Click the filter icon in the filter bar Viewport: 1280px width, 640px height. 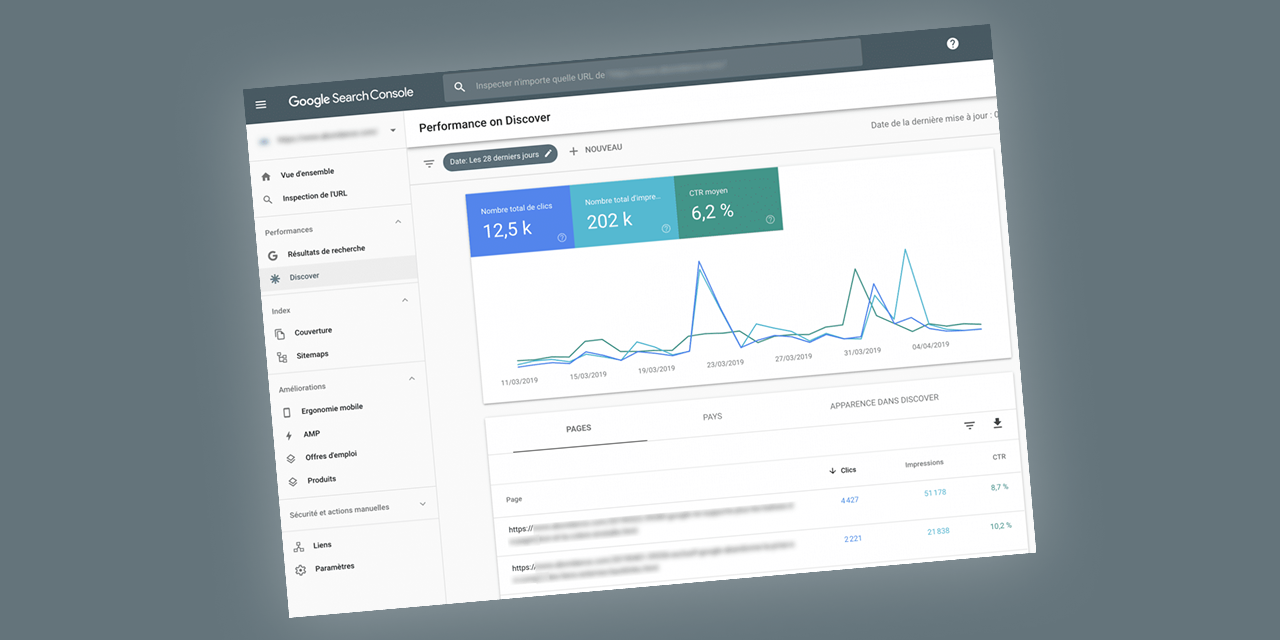coord(429,164)
